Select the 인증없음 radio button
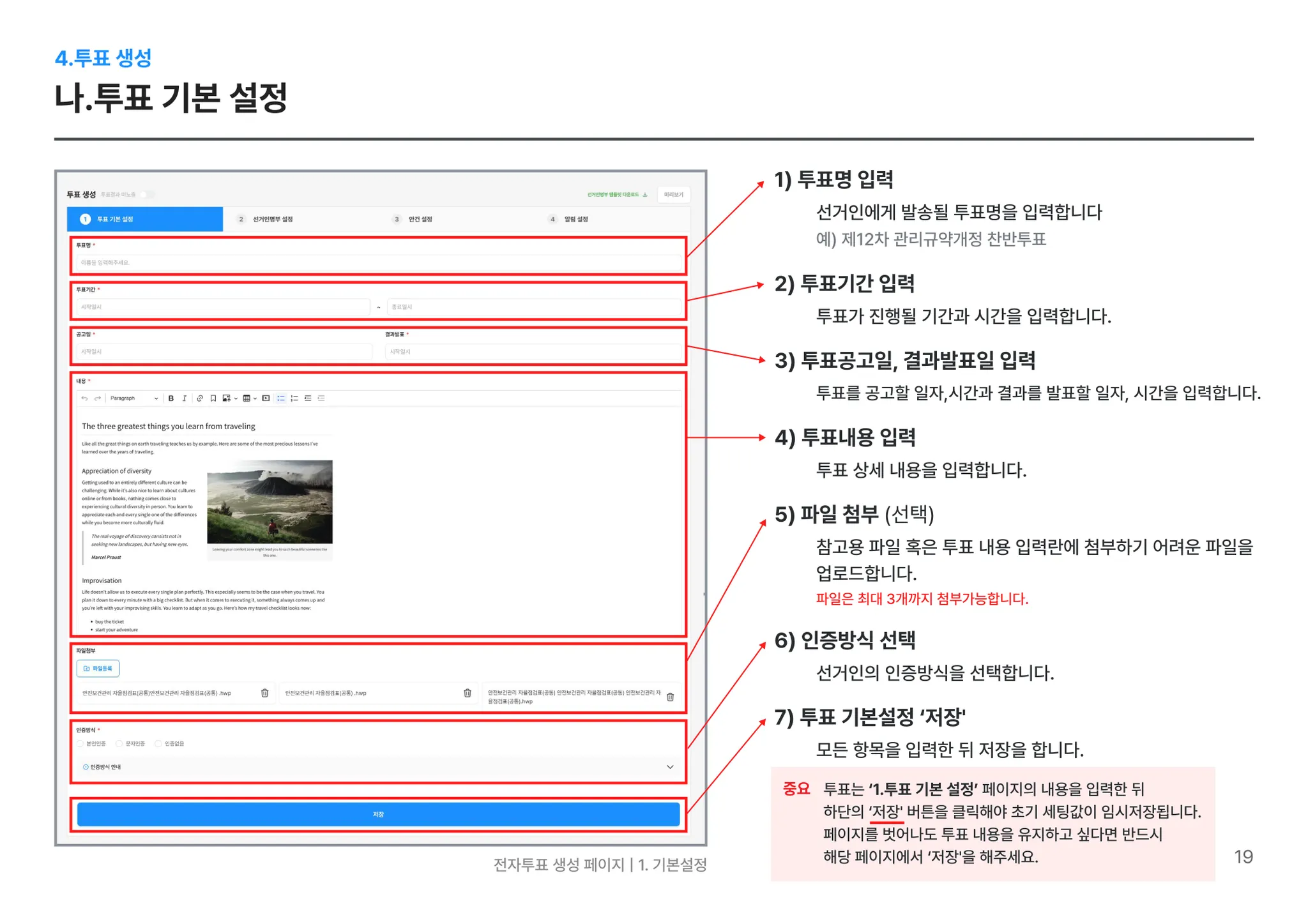This screenshot has width=1308, height=924. (158, 744)
